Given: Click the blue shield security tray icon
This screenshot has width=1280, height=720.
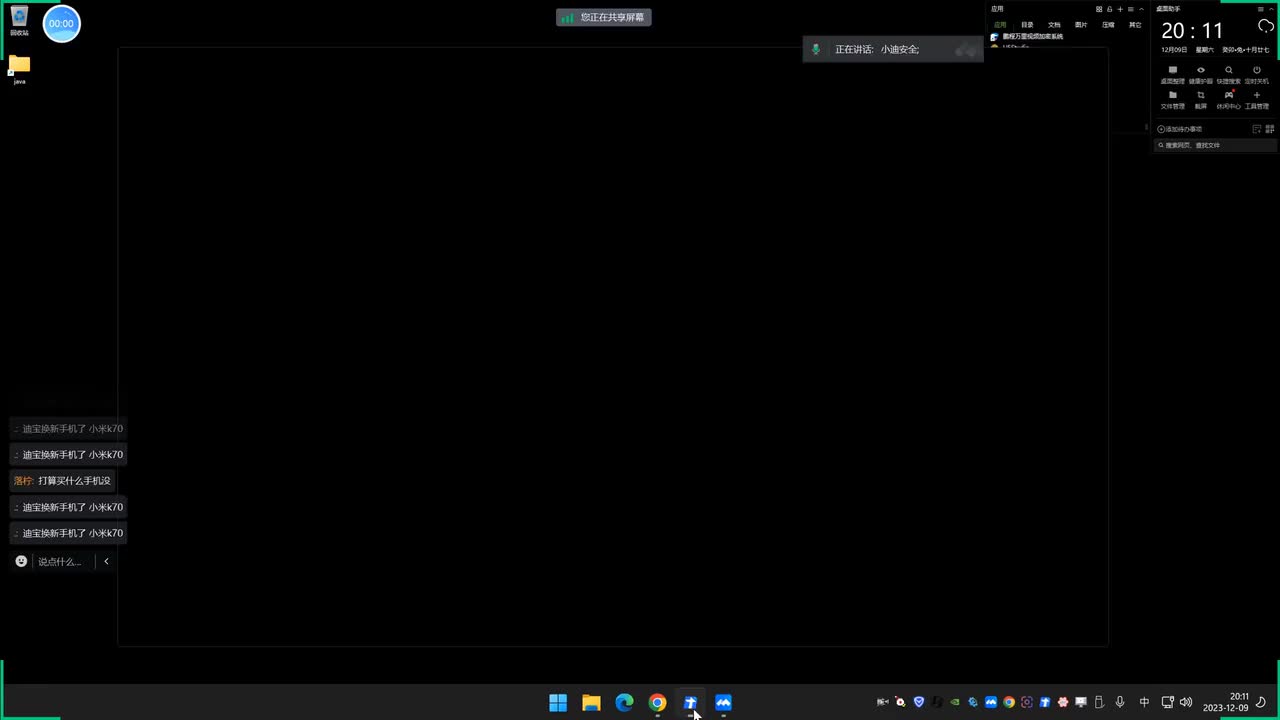Looking at the screenshot, I should [919, 702].
